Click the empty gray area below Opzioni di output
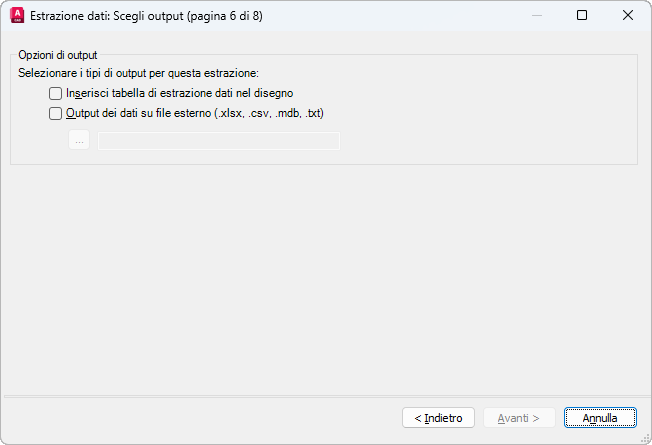Image resolution: width=652 pixels, height=445 pixels. (326, 279)
